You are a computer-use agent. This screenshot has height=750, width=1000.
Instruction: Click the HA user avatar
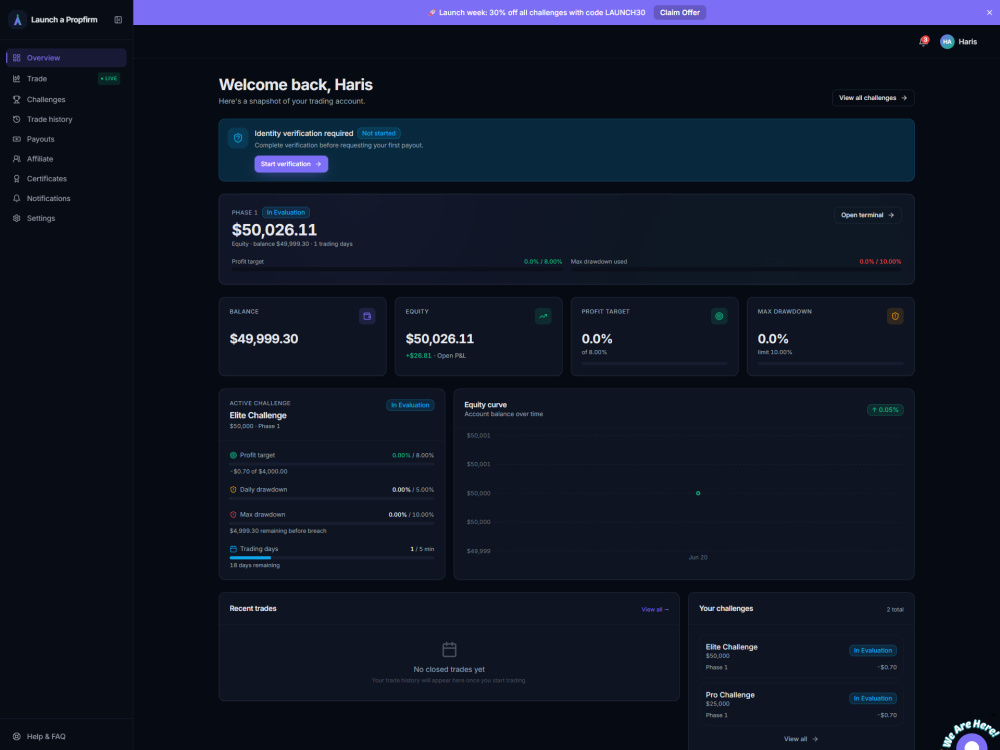pos(947,41)
